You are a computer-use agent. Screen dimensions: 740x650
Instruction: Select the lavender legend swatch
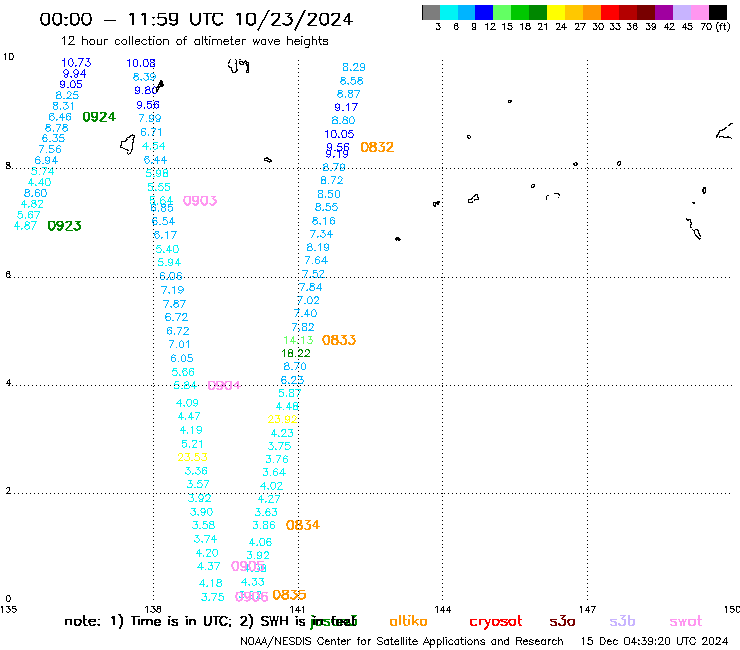[682, 12]
